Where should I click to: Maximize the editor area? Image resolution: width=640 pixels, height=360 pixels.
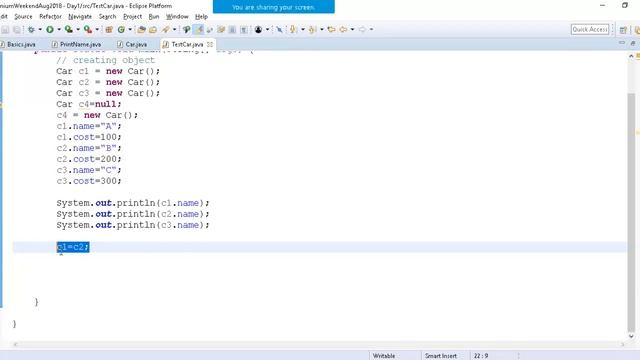[x=633, y=43]
